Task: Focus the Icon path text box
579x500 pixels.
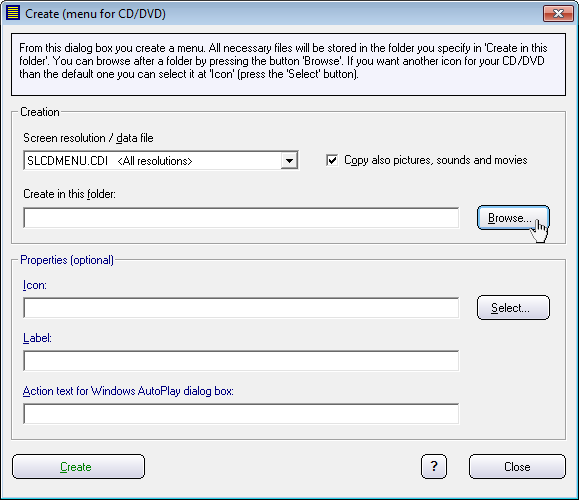Action: tap(241, 308)
